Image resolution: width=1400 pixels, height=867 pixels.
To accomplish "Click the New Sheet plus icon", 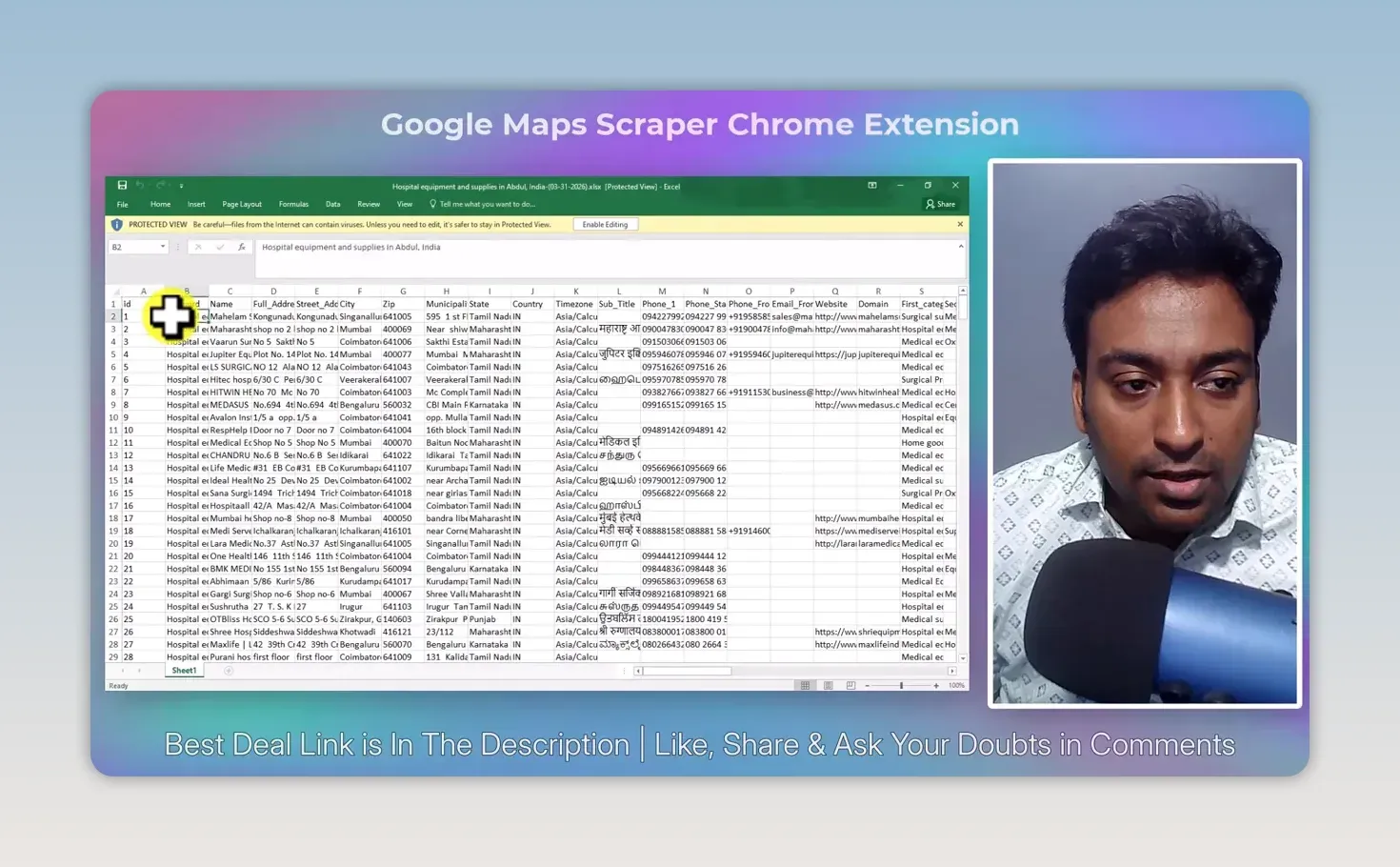I will 229,671.
